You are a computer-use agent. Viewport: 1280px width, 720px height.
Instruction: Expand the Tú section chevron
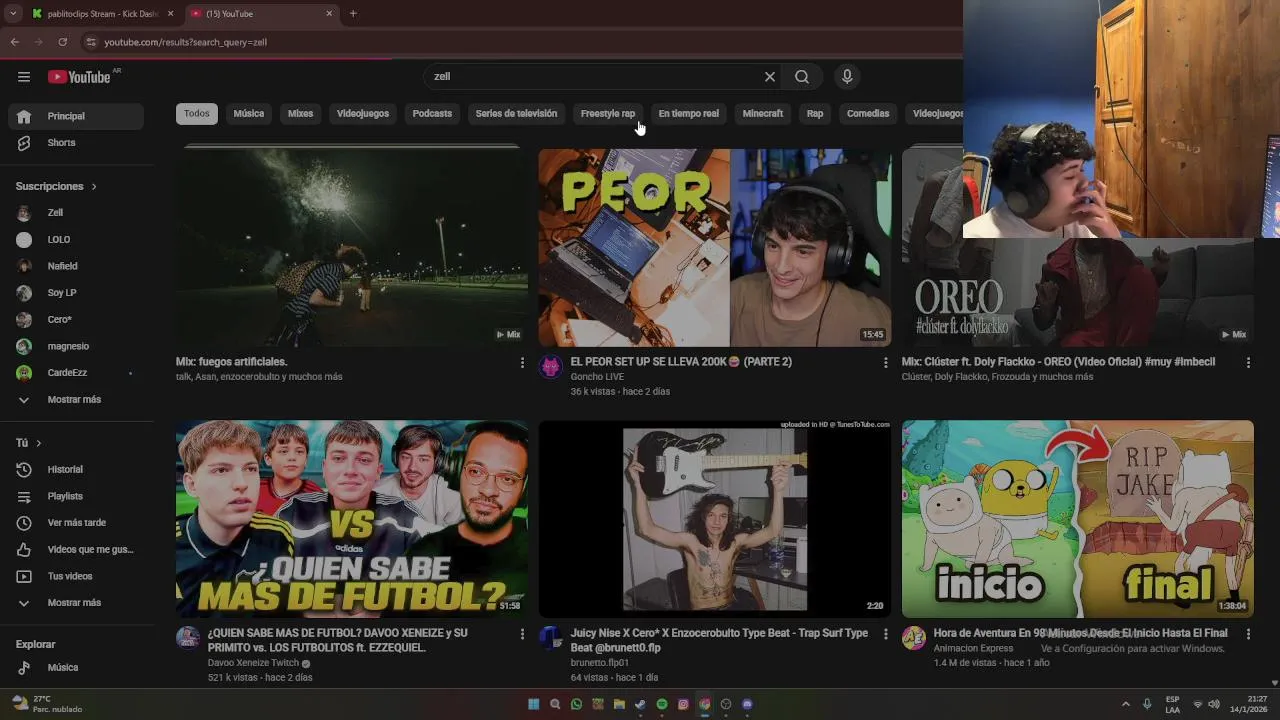point(39,443)
